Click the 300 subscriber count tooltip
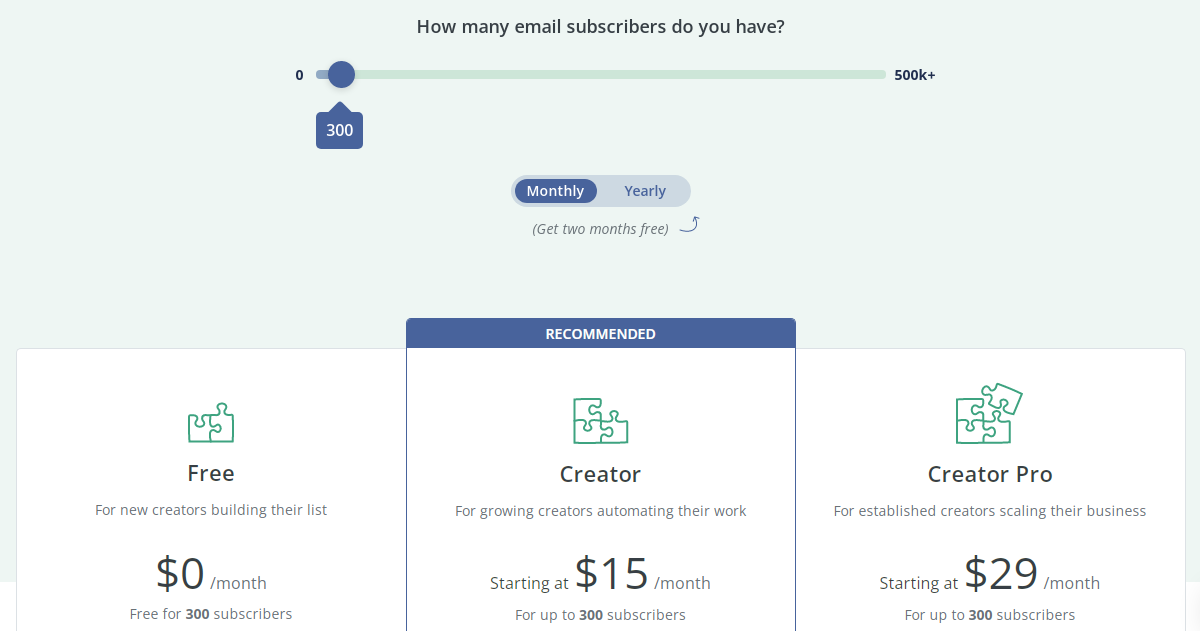The width and height of the screenshot is (1200, 631). (x=339, y=130)
